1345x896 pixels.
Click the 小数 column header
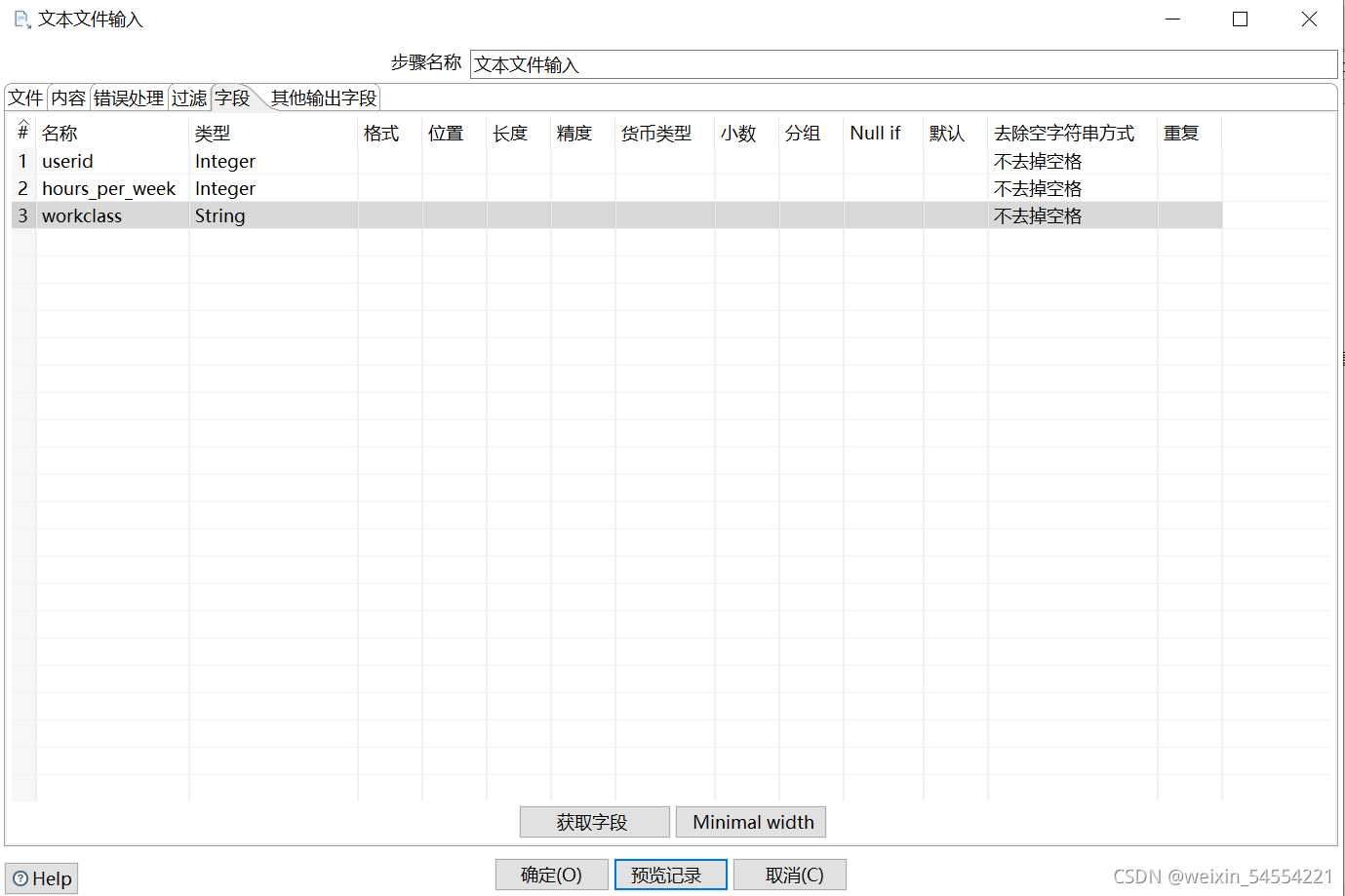tap(747, 133)
